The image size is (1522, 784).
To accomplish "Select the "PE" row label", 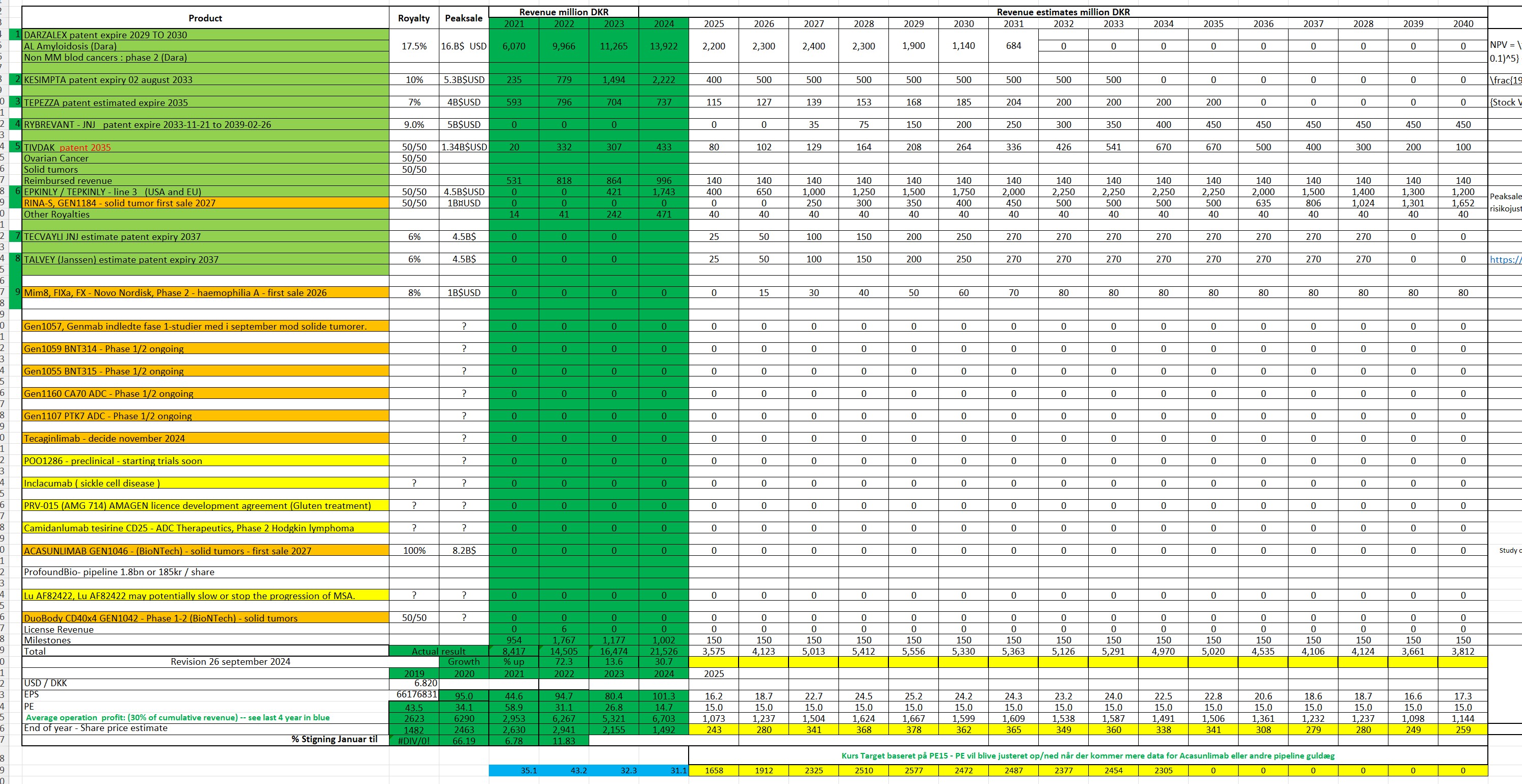I will point(205,707).
